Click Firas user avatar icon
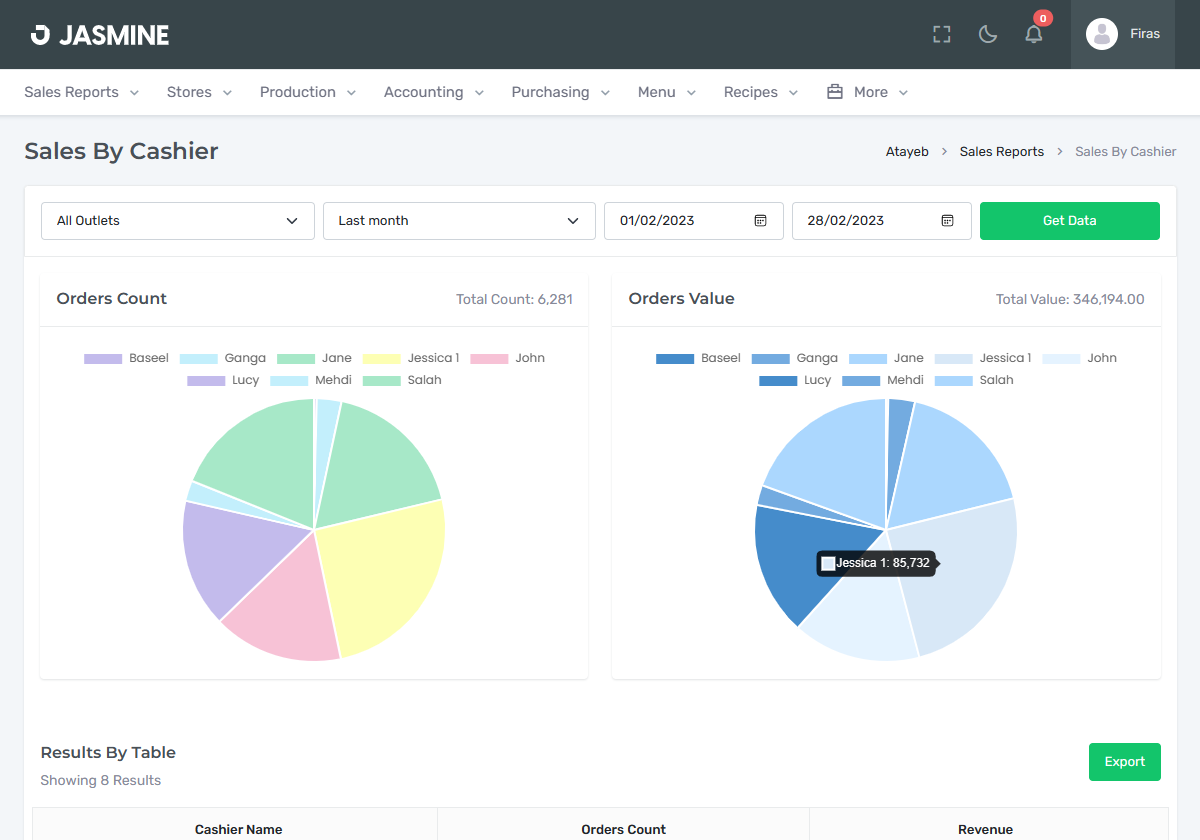This screenshot has width=1200, height=840. click(1101, 34)
